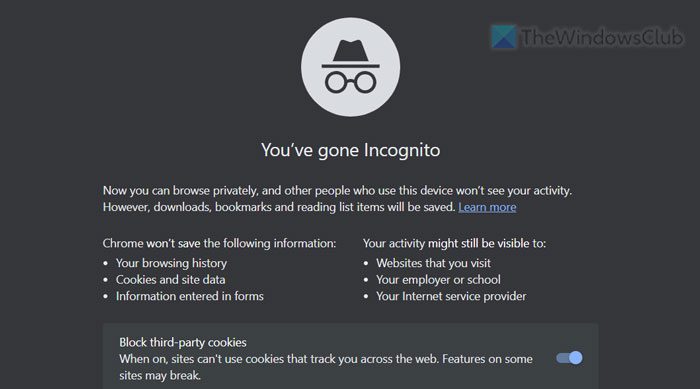Image resolution: width=700 pixels, height=389 pixels.
Task: Click Your employer or school item
Action: (438, 280)
